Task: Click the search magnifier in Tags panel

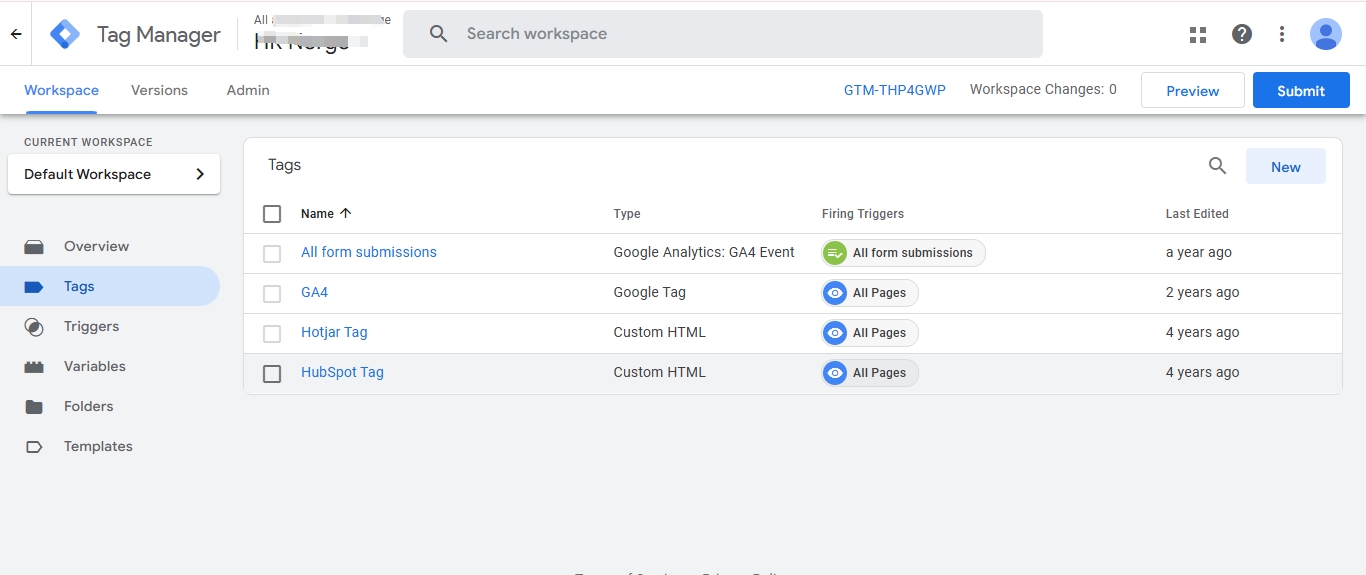Action: [1217, 166]
